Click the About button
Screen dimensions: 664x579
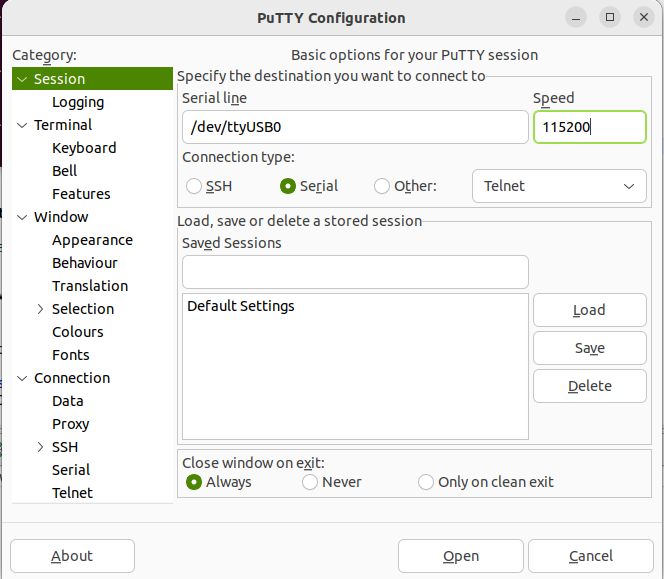point(72,556)
